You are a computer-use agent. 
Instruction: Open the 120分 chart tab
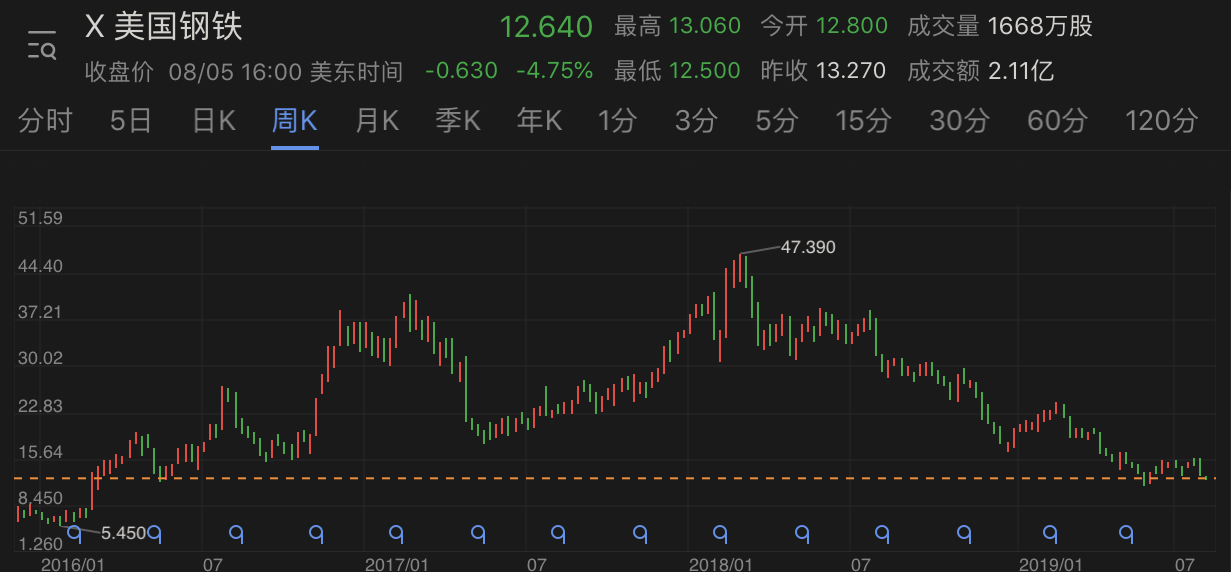click(x=1161, y=122)
